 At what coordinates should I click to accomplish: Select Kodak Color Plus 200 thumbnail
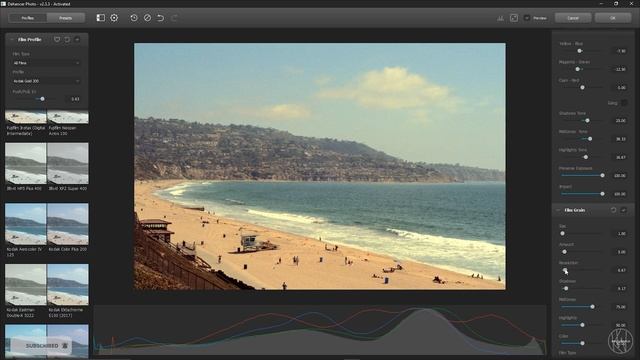(x=68, y=224)
